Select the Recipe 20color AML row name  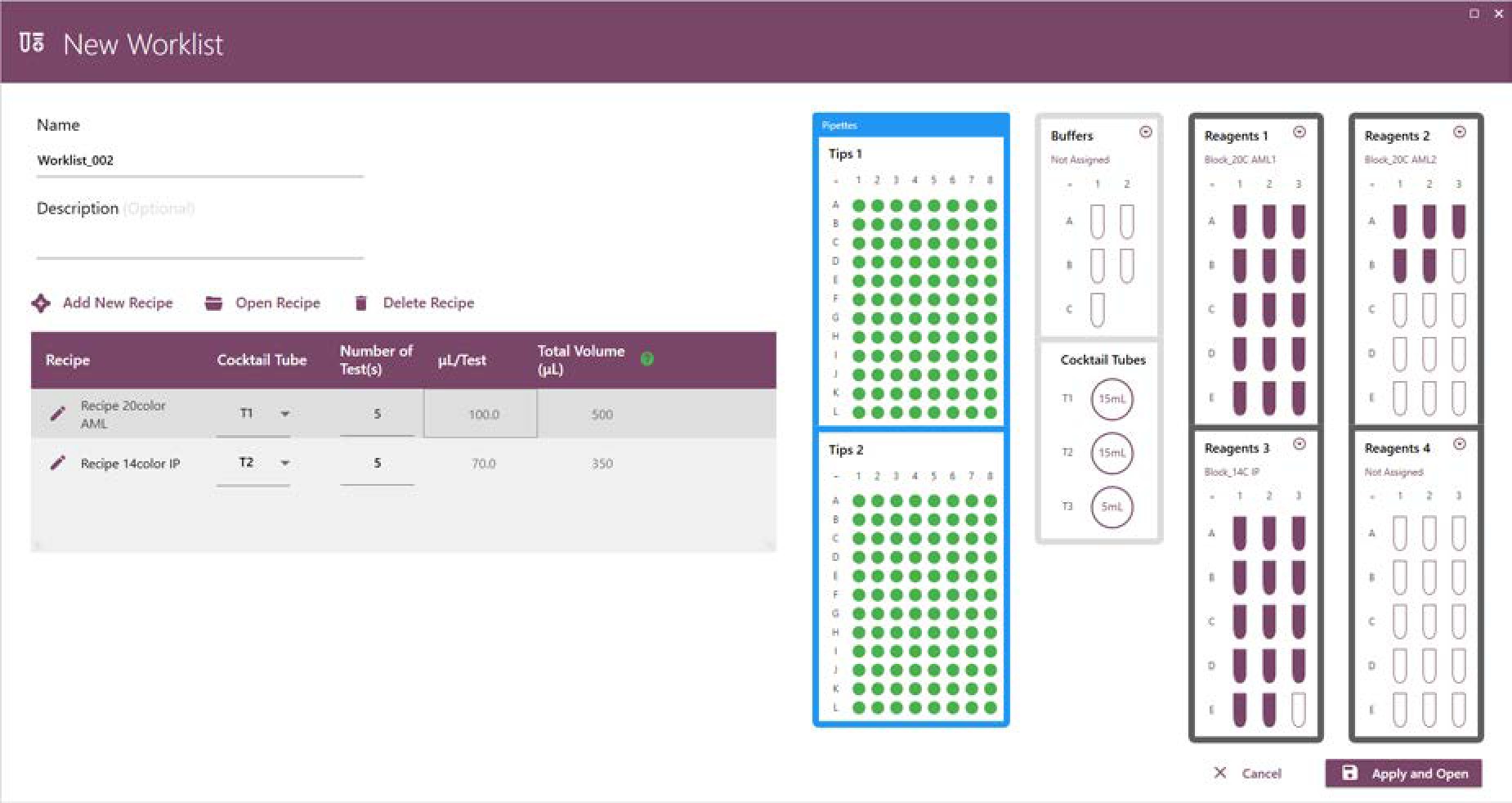[123, 415]
